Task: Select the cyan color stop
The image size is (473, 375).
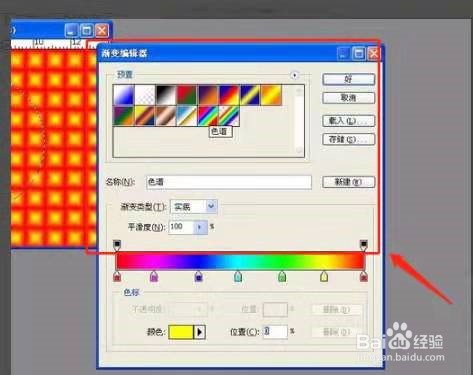Action: 238,276
